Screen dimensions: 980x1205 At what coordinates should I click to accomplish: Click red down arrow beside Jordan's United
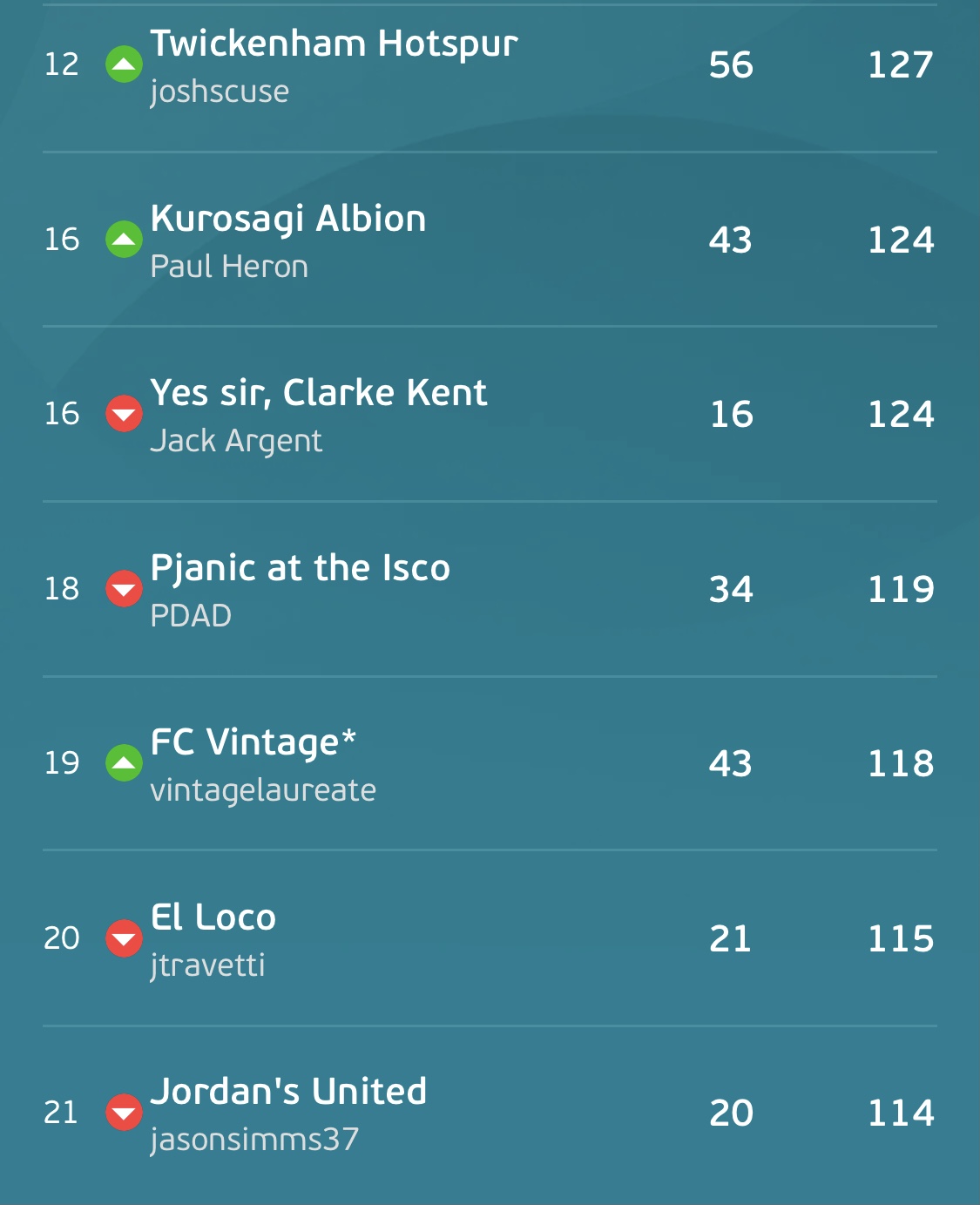point(124,1113)
